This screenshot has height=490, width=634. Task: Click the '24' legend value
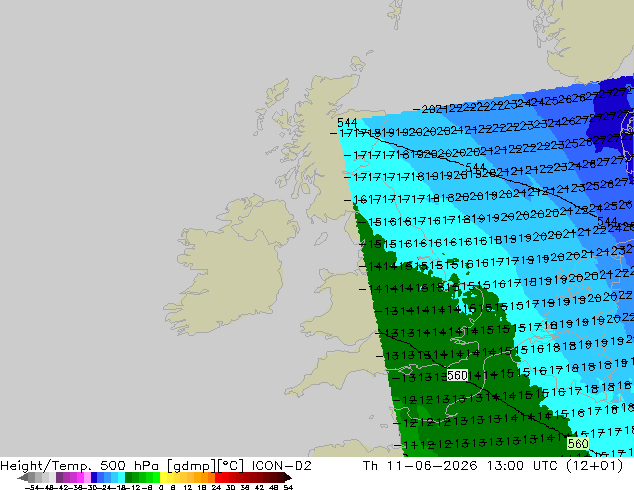[216, 487]
